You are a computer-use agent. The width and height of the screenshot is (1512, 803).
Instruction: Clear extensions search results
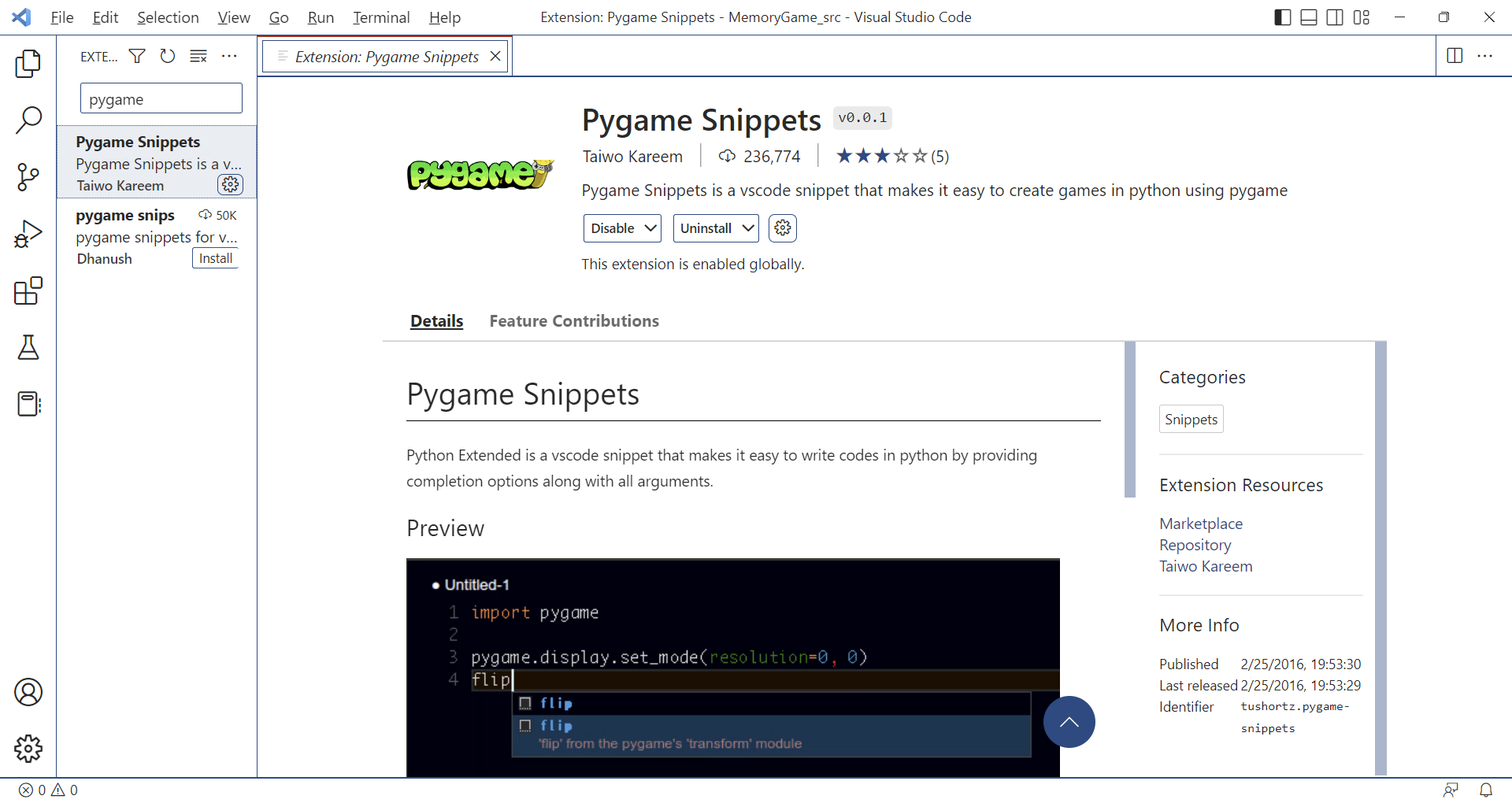[198, 56]
